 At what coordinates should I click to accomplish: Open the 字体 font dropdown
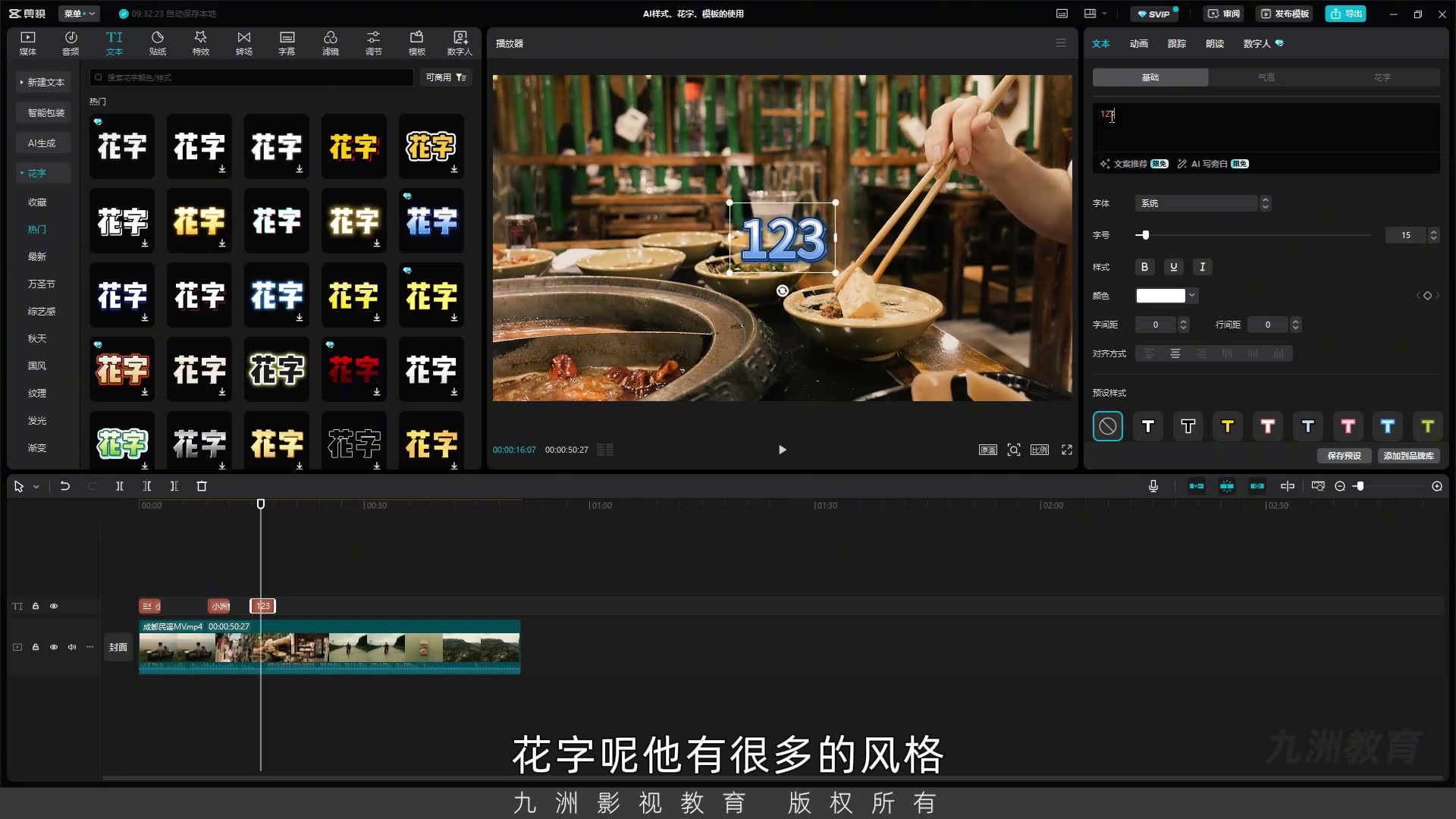click(1203, 203)
